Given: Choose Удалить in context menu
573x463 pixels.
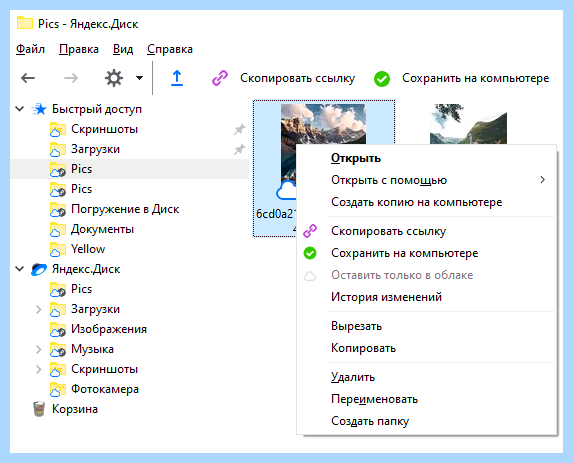Looking at the screenshot, I should point(353,377).
